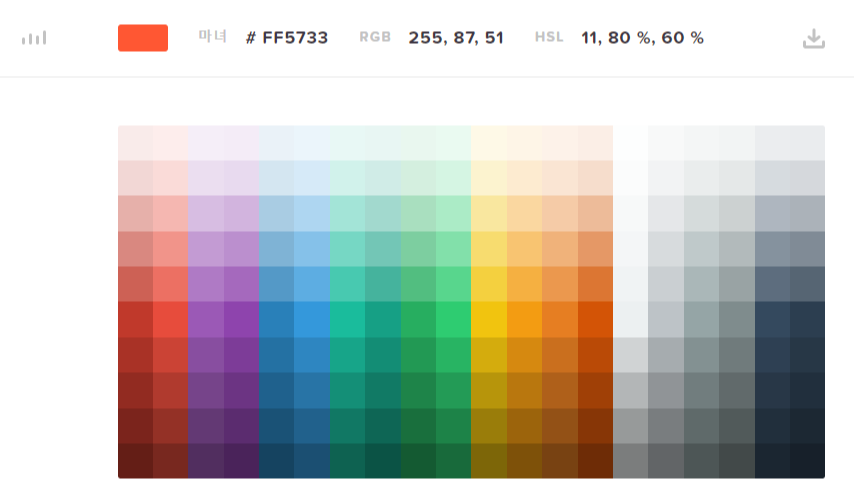Viewport: 854px width, 488px height.
Task: Pick the medium gray swatch, bottom of fifteenth column
Action: [x=630, y=461]
